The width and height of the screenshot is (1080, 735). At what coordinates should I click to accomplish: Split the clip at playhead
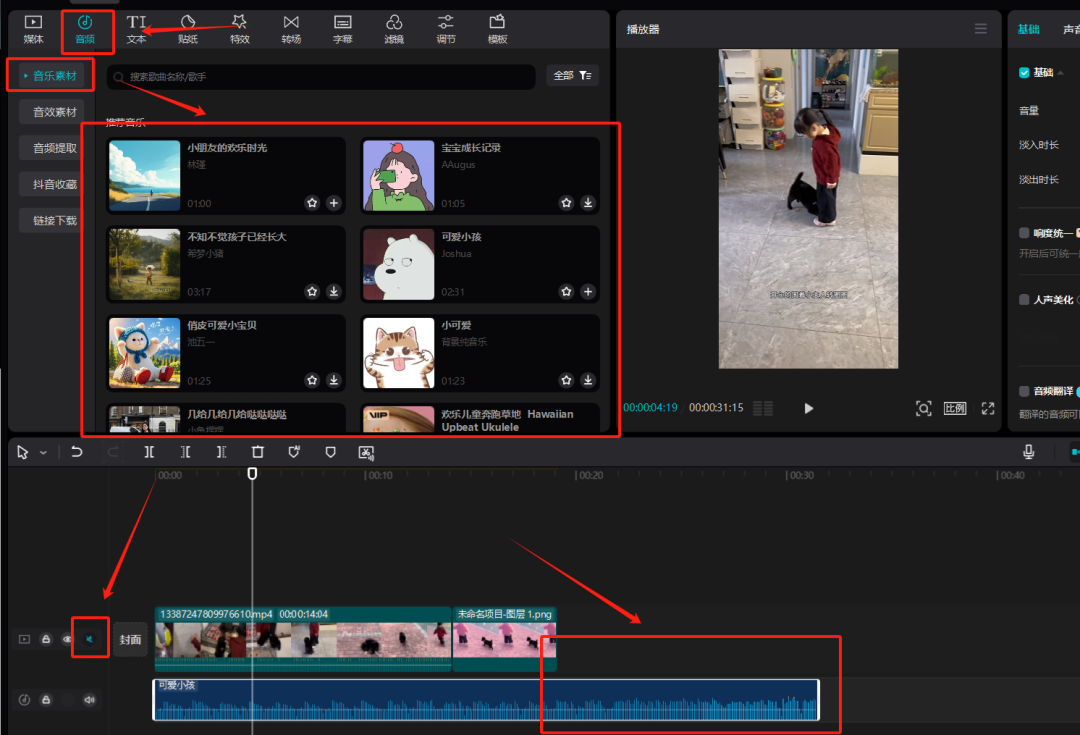pos(149,453)
